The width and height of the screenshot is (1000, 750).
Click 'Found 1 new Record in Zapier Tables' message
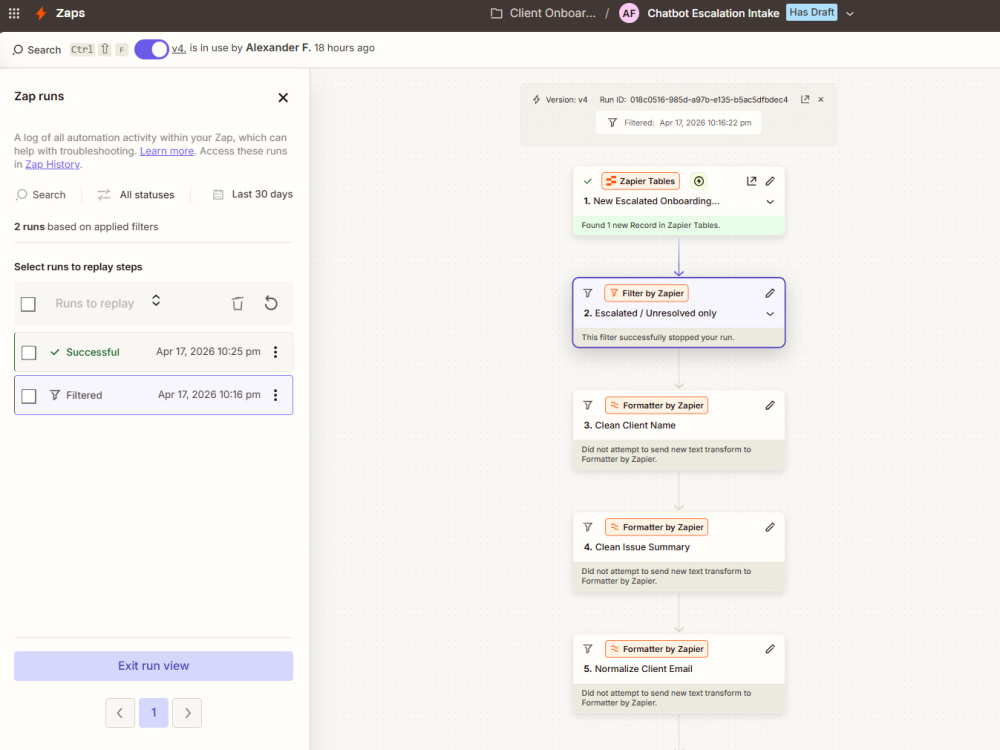[x=651, y=225]
